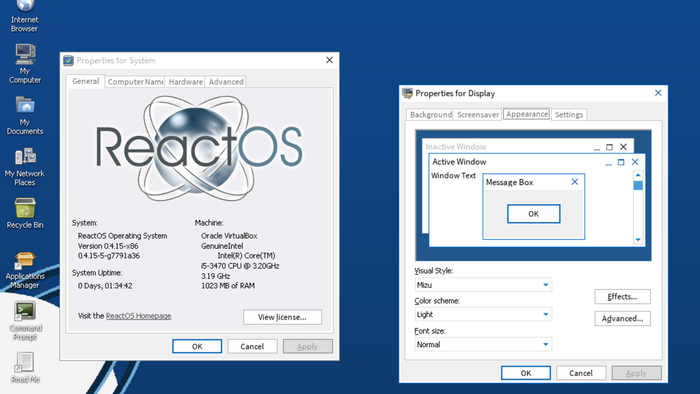Click the Inactive Window title in preview

click(x=456, y=147)
